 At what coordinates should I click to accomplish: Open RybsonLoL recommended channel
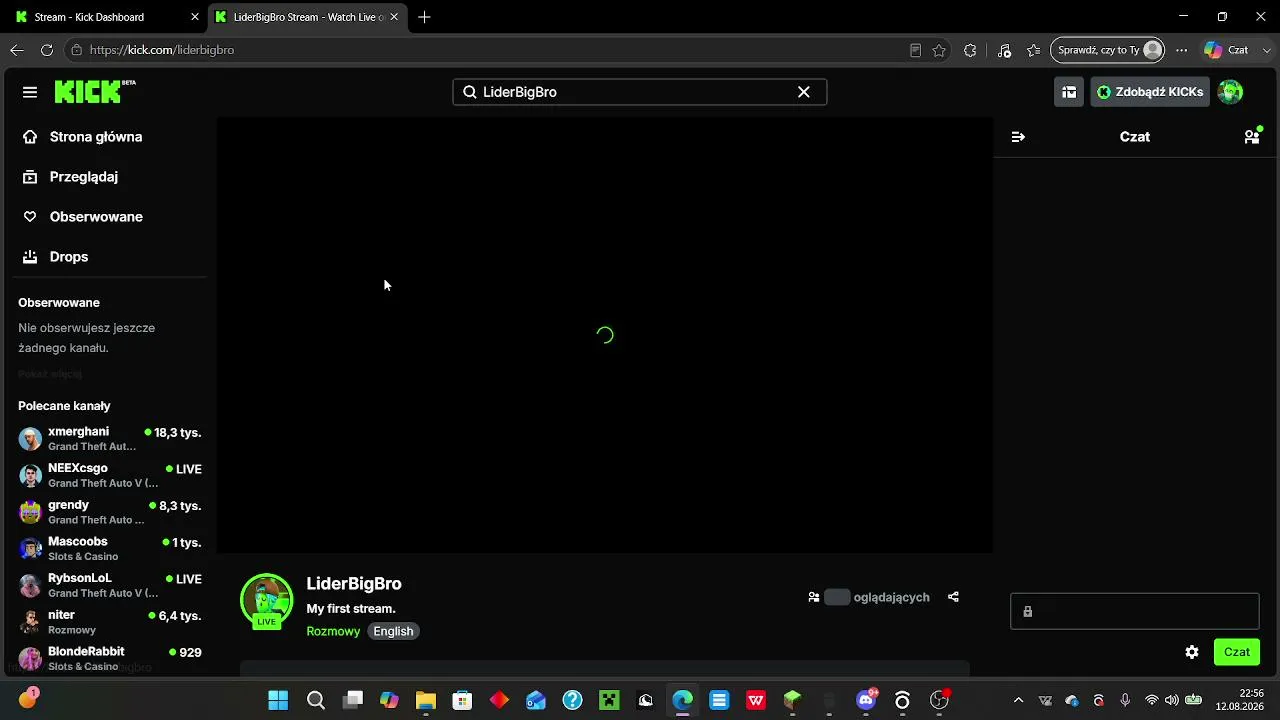[110, 585]
